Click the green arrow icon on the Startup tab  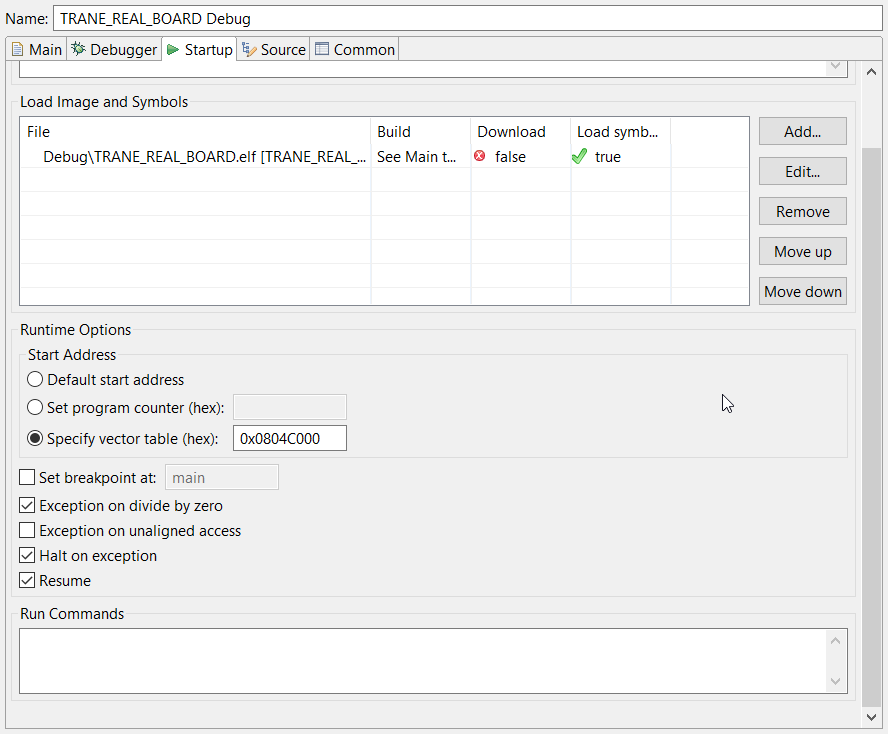click(x=171, y=48)
